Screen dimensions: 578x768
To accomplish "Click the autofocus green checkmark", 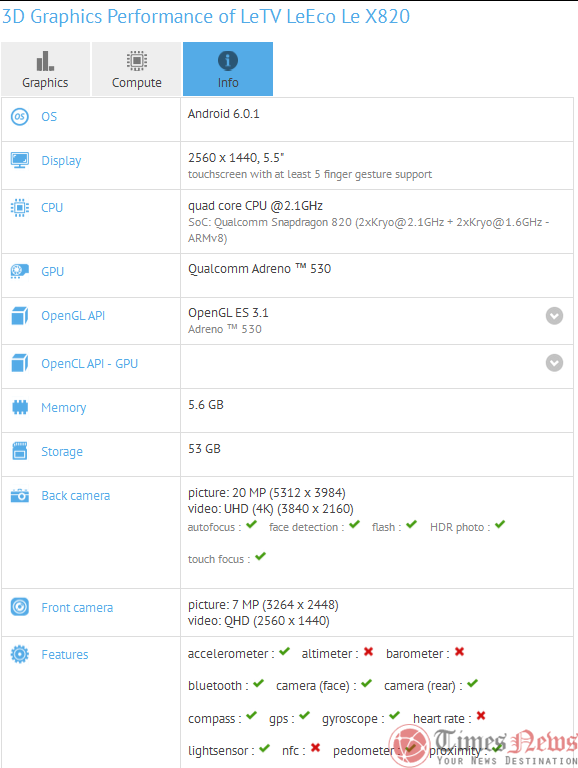I will click(251, 525).
